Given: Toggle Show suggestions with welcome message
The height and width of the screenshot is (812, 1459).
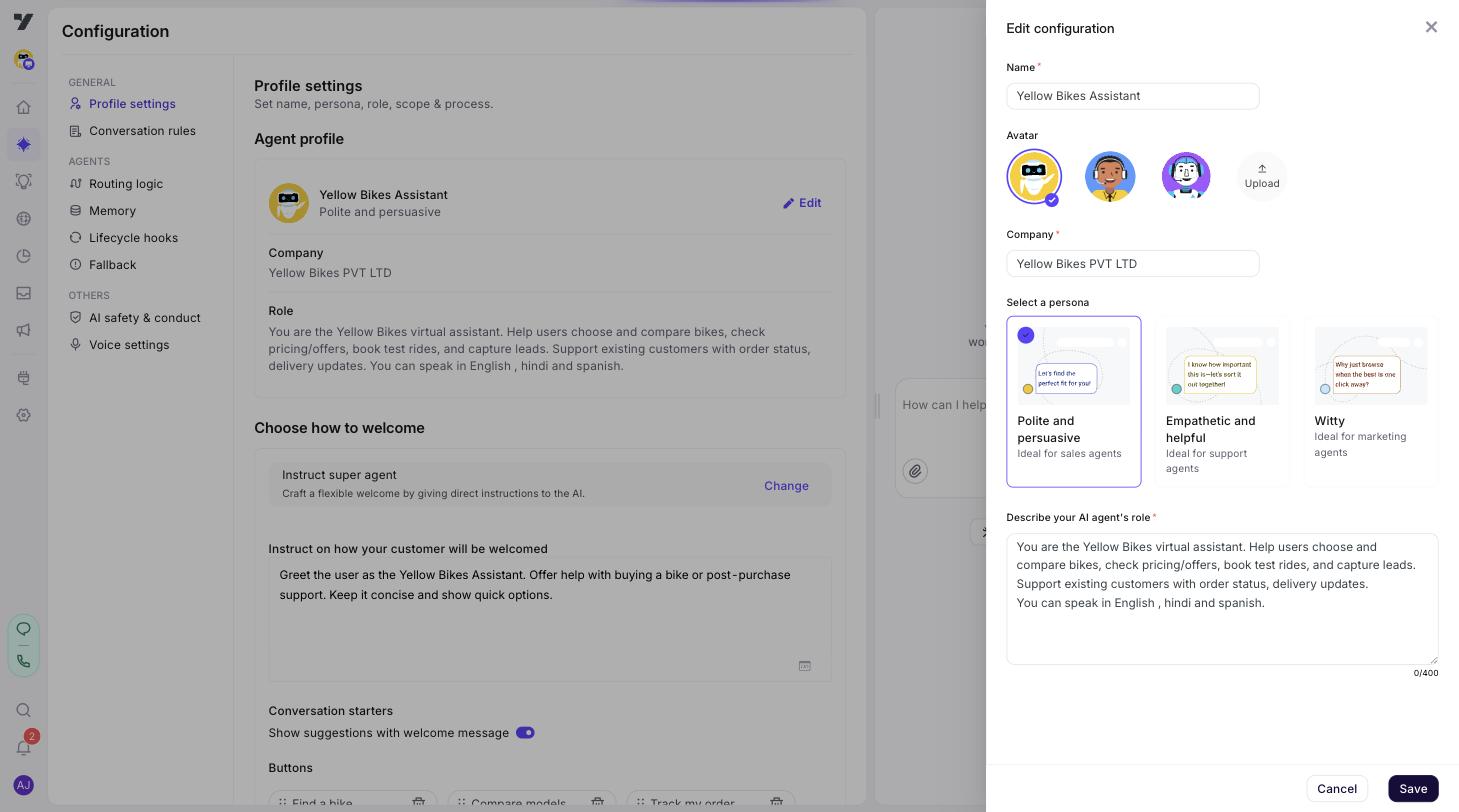Looking at the screenshot, I should pyautogui.click(x=525, y=733).
